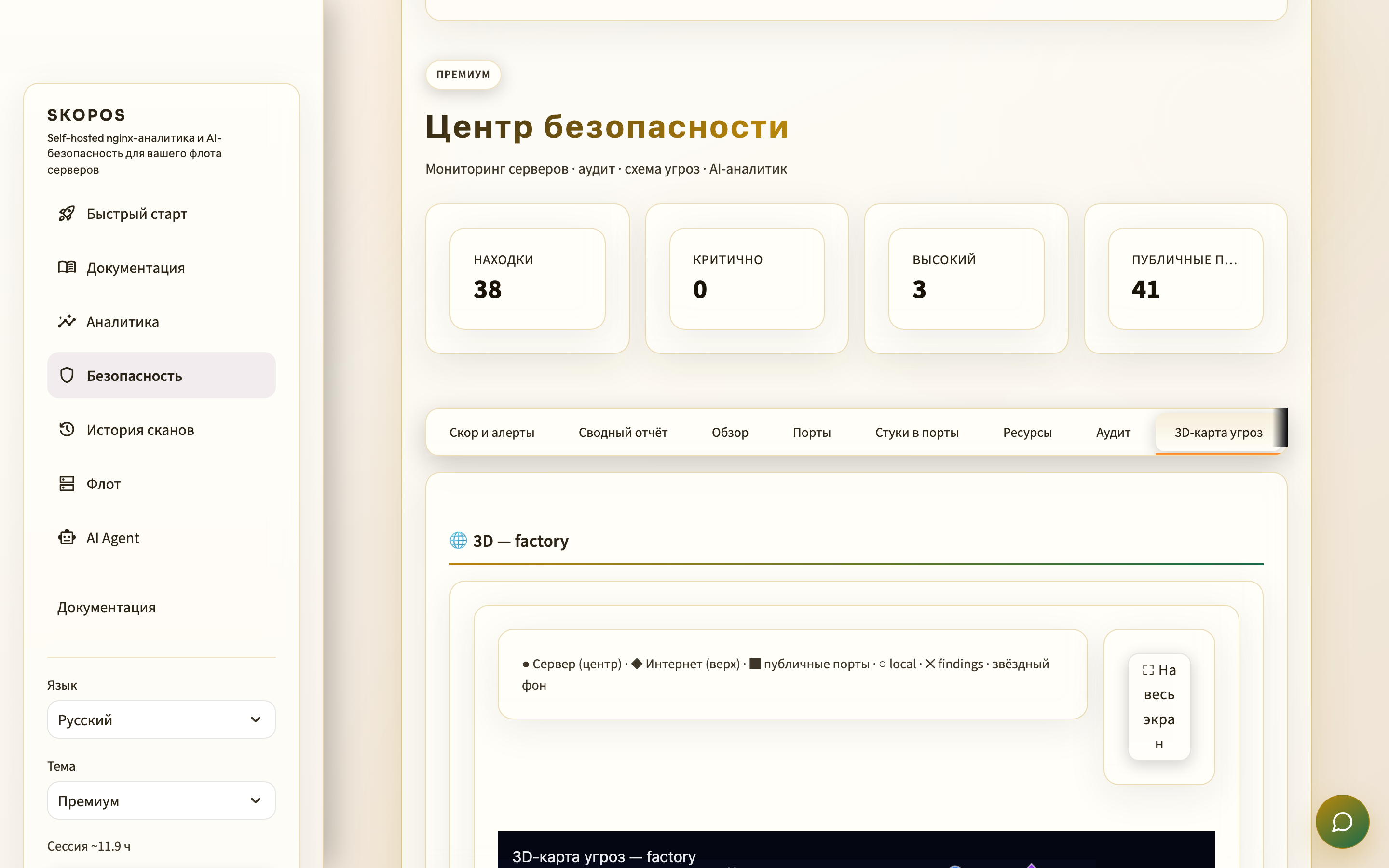Open the Тема theme dropdown
The image size is (1389, 868).
click(x=161, y=800)
